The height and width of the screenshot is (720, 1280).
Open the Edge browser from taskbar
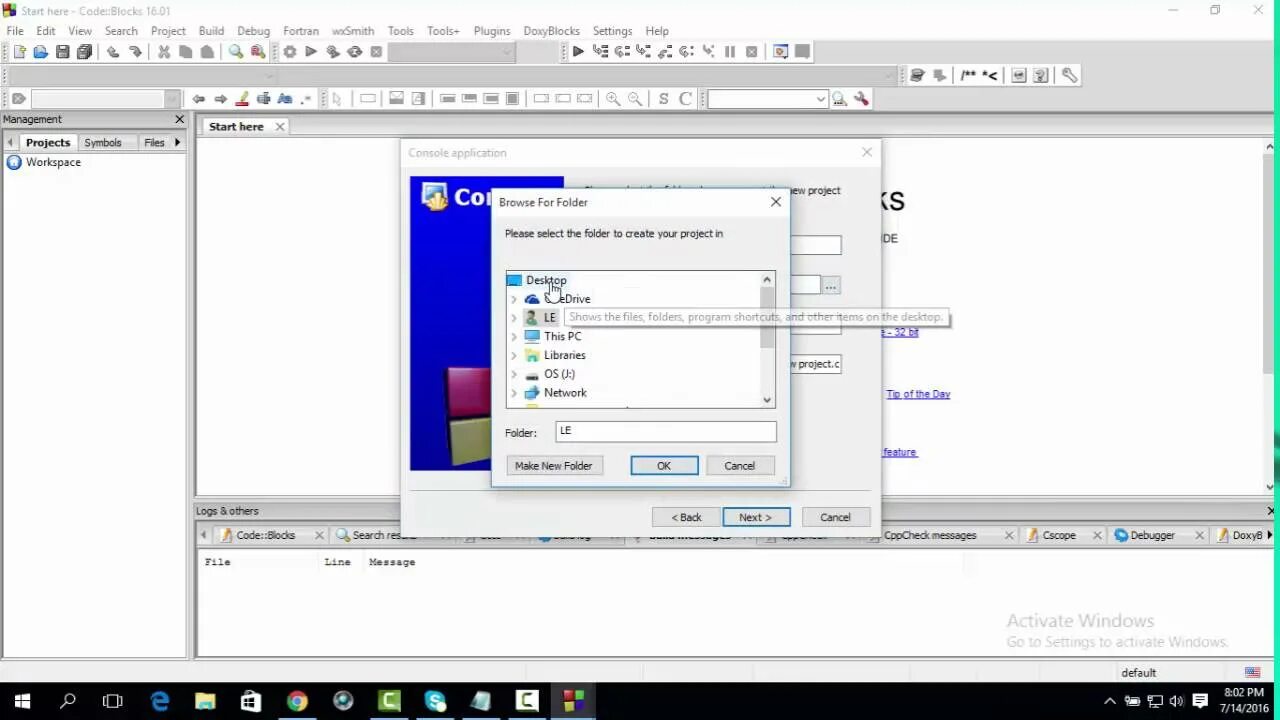[160, 701]
